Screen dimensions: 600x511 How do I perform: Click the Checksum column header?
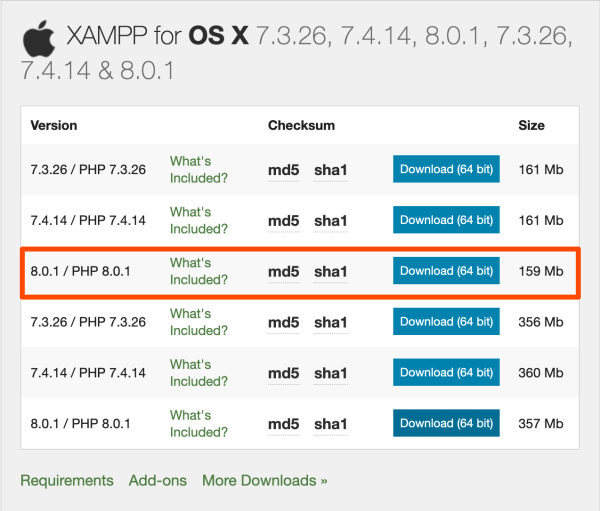click(x=301, y=125)
